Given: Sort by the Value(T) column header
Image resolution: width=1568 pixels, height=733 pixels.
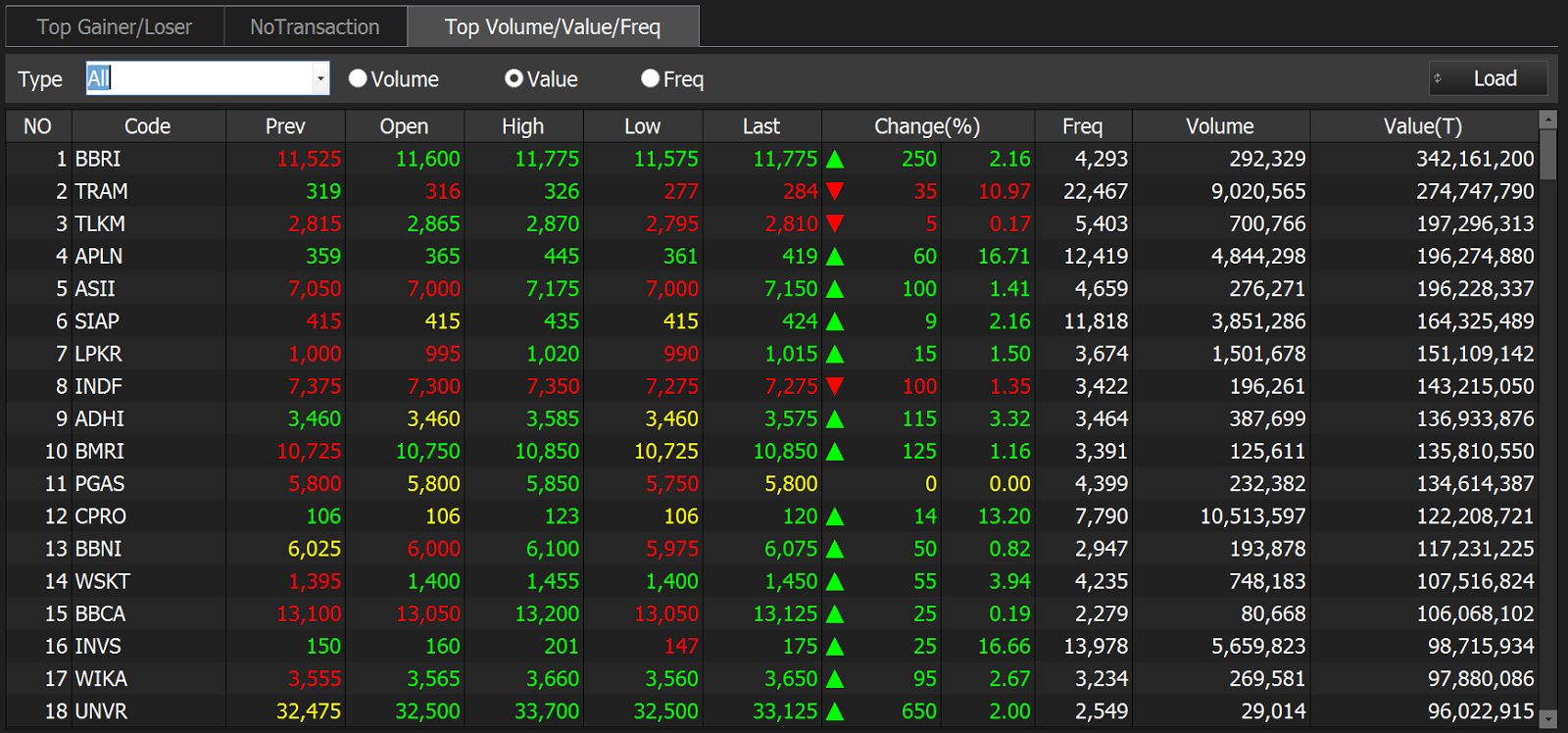Looking at the screenshot, I should [1423, 126].
